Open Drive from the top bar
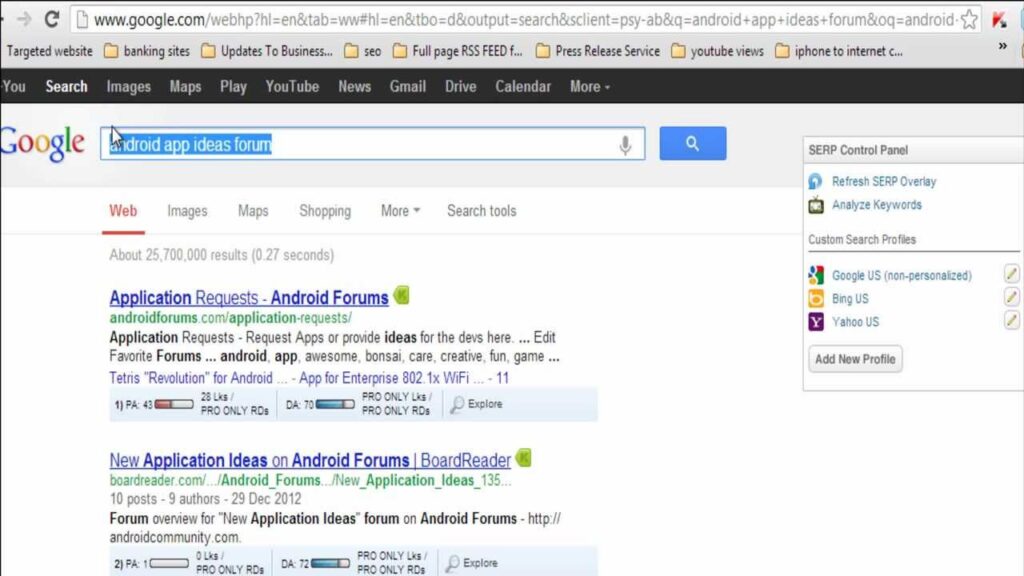 click(460, 87)
